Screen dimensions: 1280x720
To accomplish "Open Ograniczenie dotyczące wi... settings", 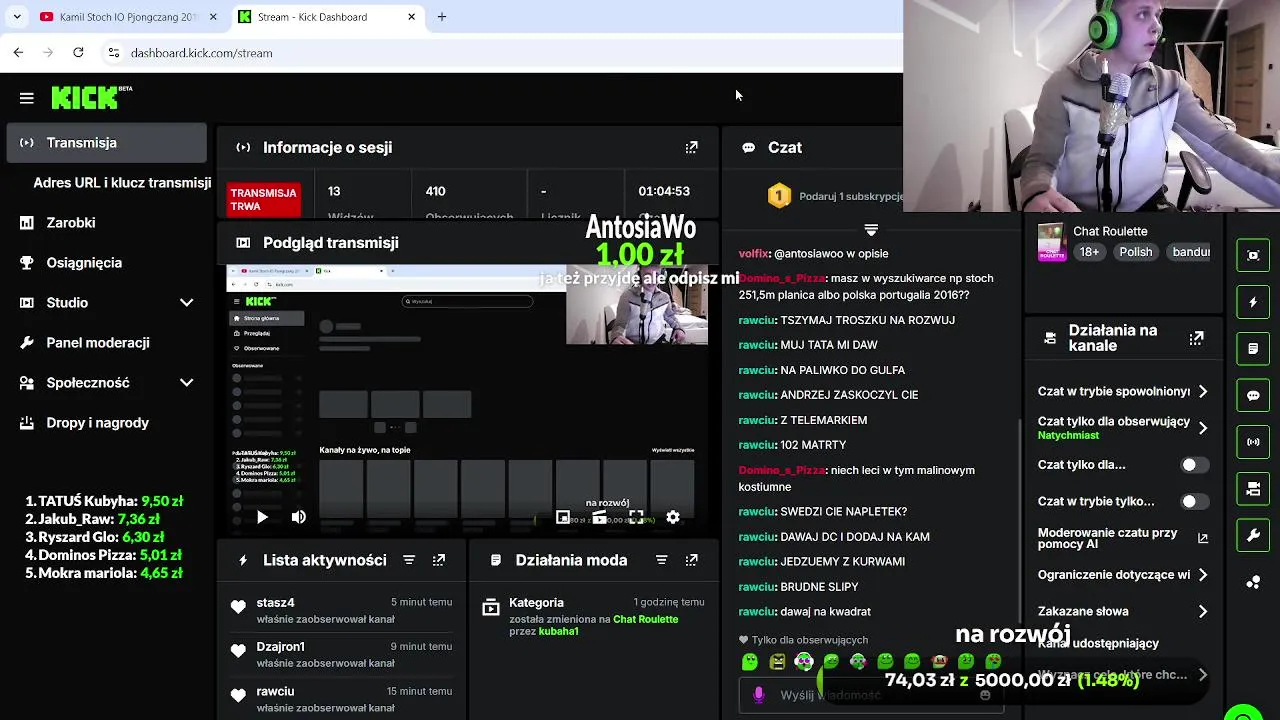I will coord(1123,575).
